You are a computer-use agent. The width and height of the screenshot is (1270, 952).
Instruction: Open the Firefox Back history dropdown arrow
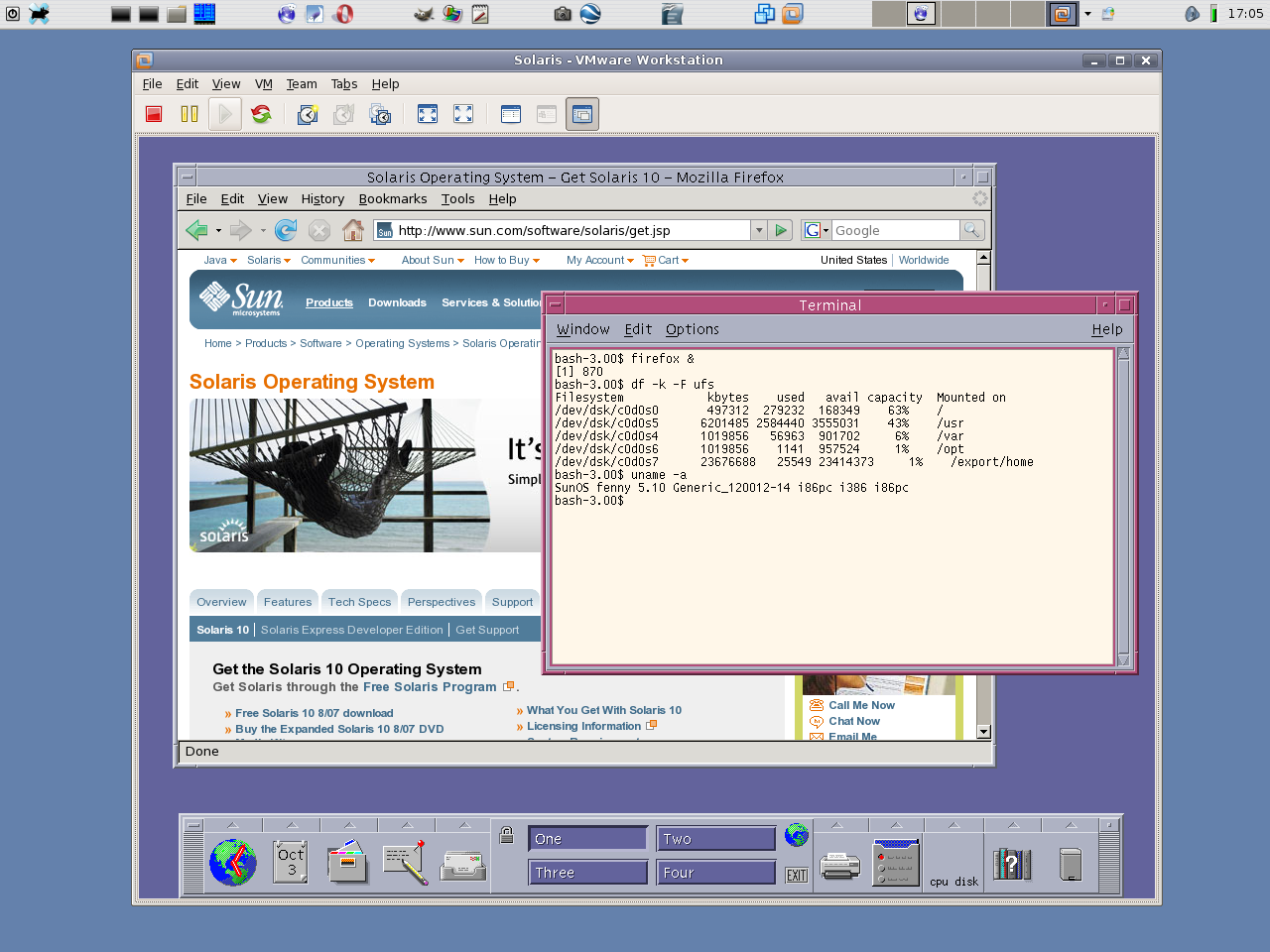point(218,231)
